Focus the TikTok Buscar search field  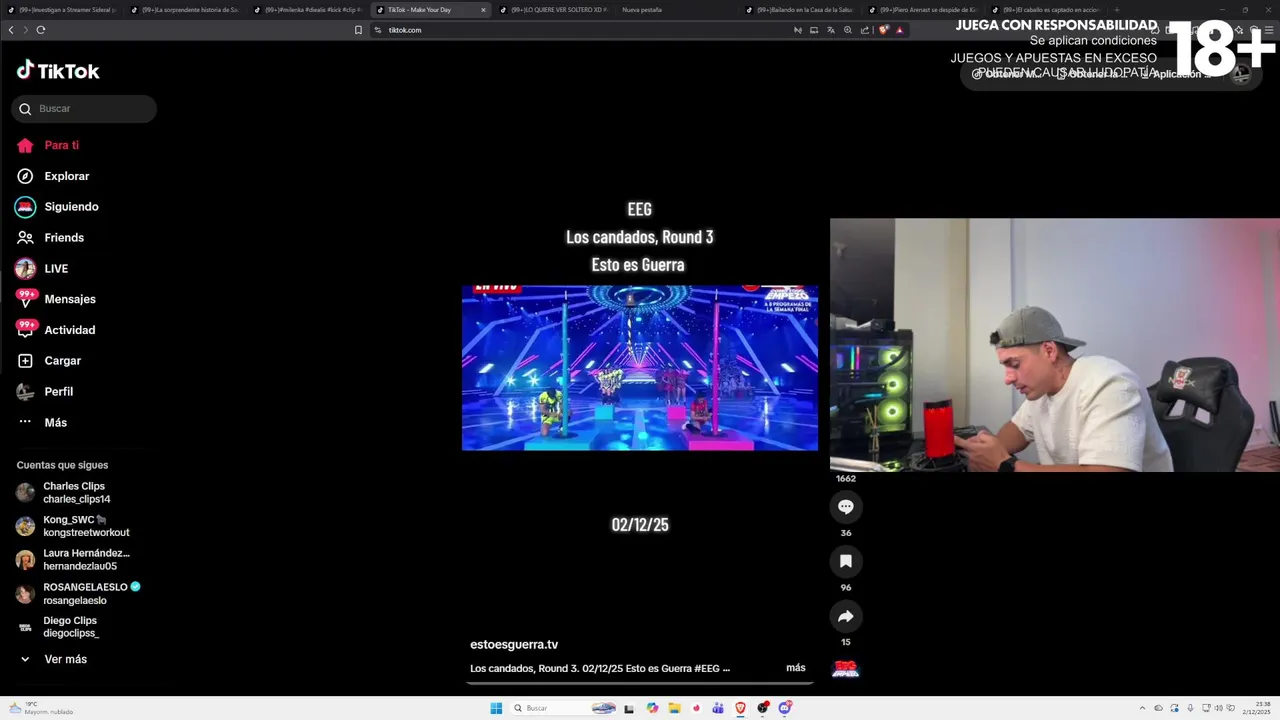84,109
